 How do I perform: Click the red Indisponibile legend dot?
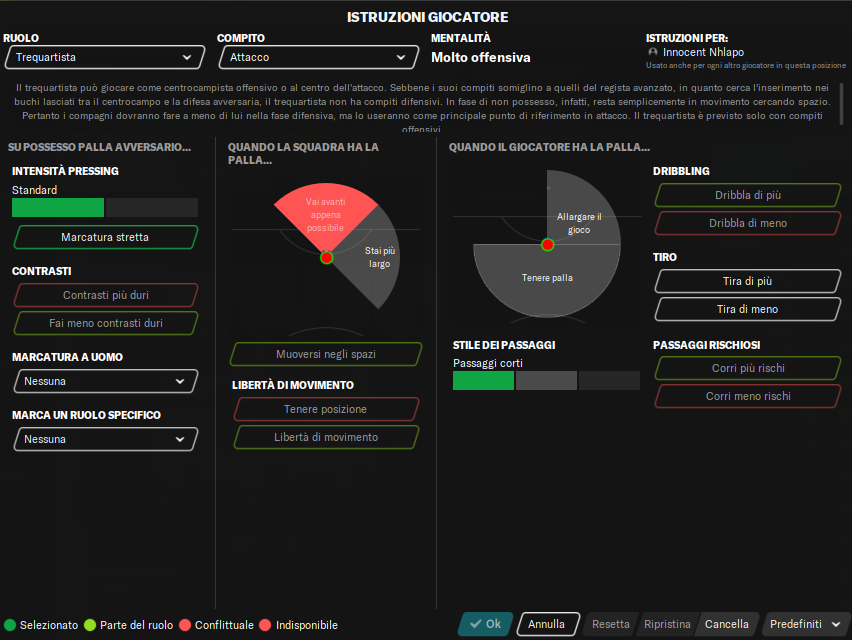[x=265, y=625]
